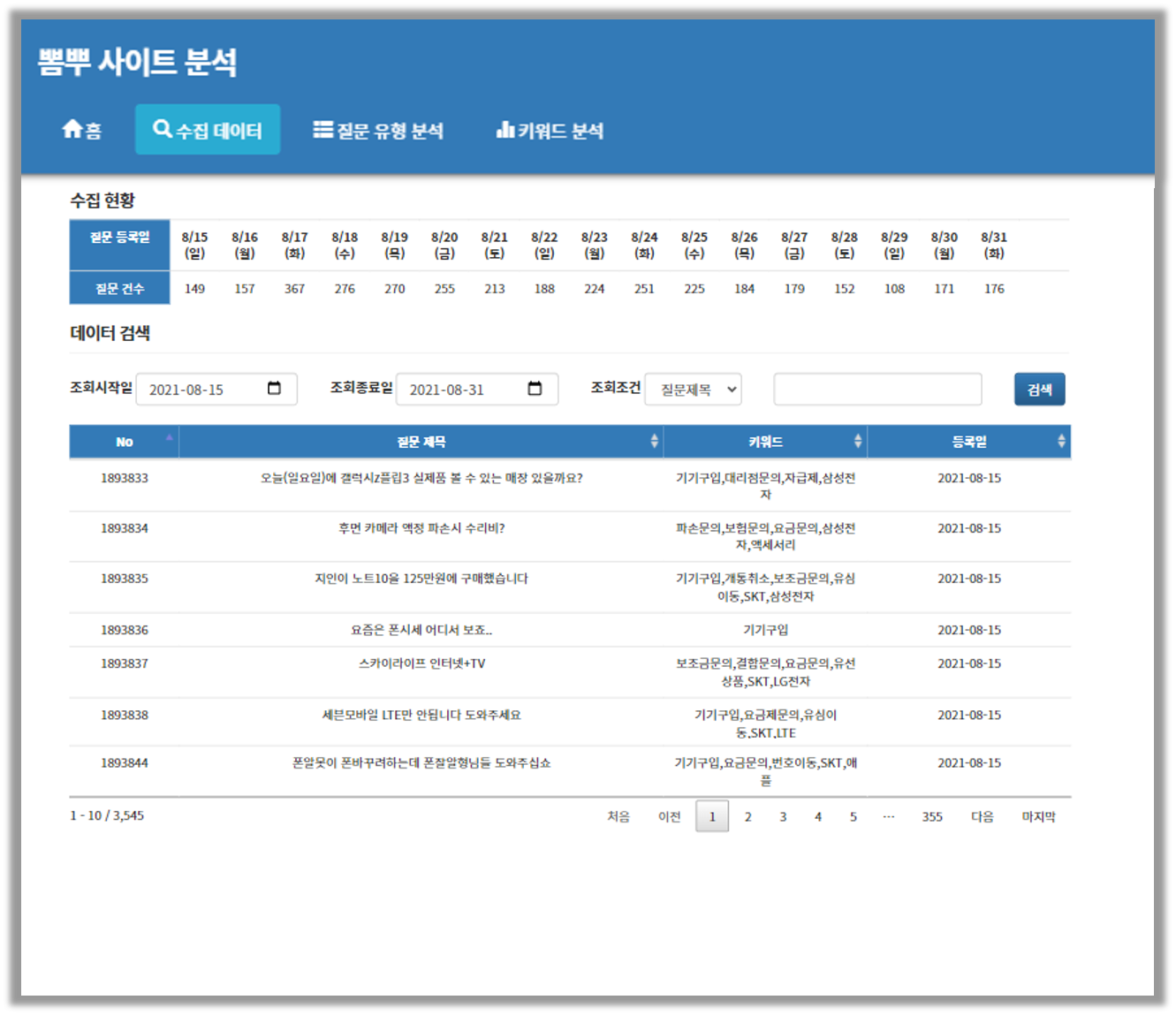Click 다음 to go to next page

983,816
